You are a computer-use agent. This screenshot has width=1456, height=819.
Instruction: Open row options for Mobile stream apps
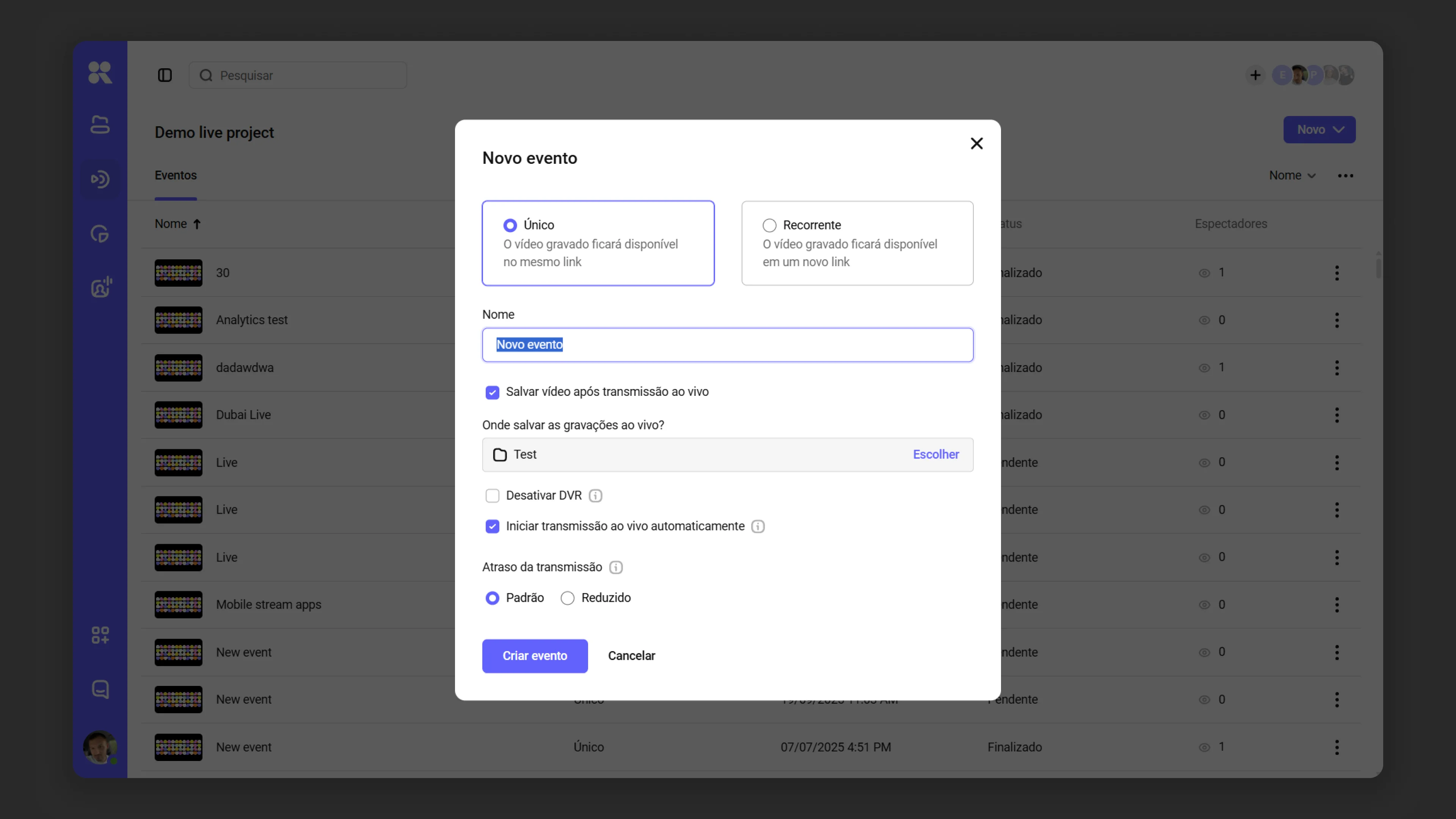pos(1337,605)
